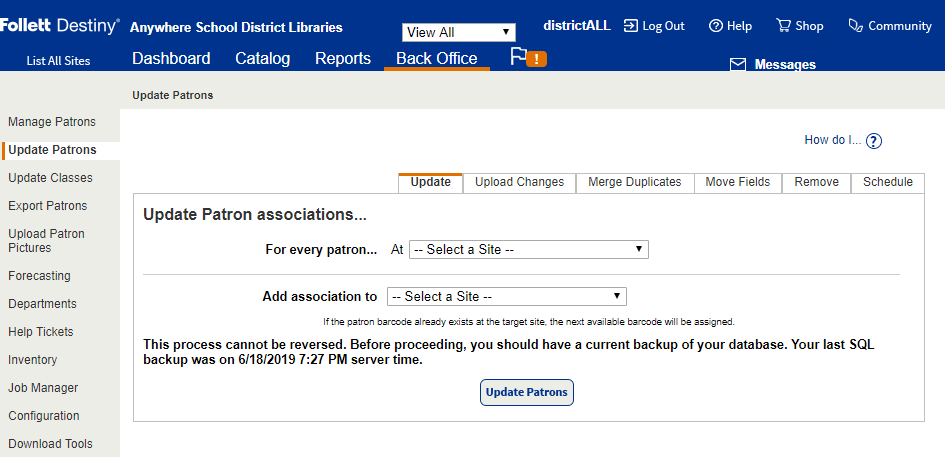Open the For every patron site dropdown
945x457 pixels.
coord(529,250)
